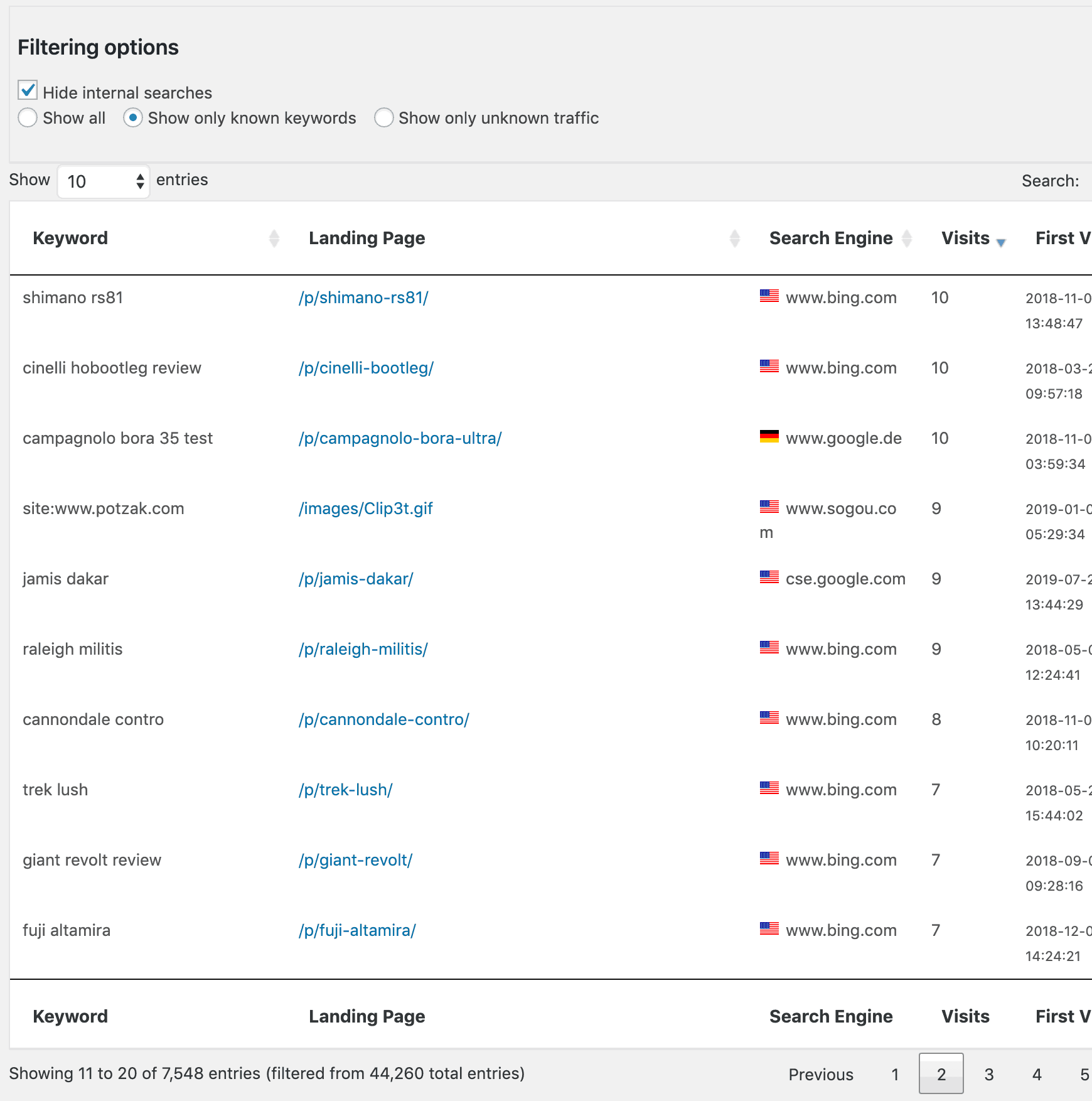Select Show only known keywords option
The height and width of the screenshot is (1101, 1092).
[133, 118]
